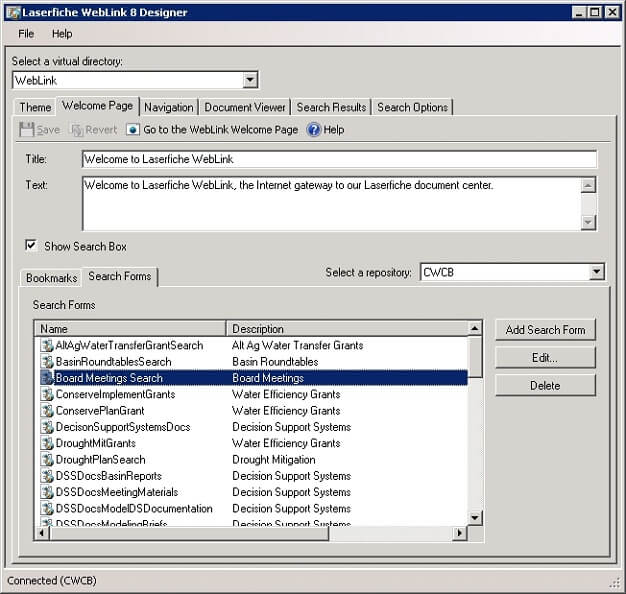The image size is (626, 594).
Task: Open the virtual directory dropdown
Action: coord(250,80)
